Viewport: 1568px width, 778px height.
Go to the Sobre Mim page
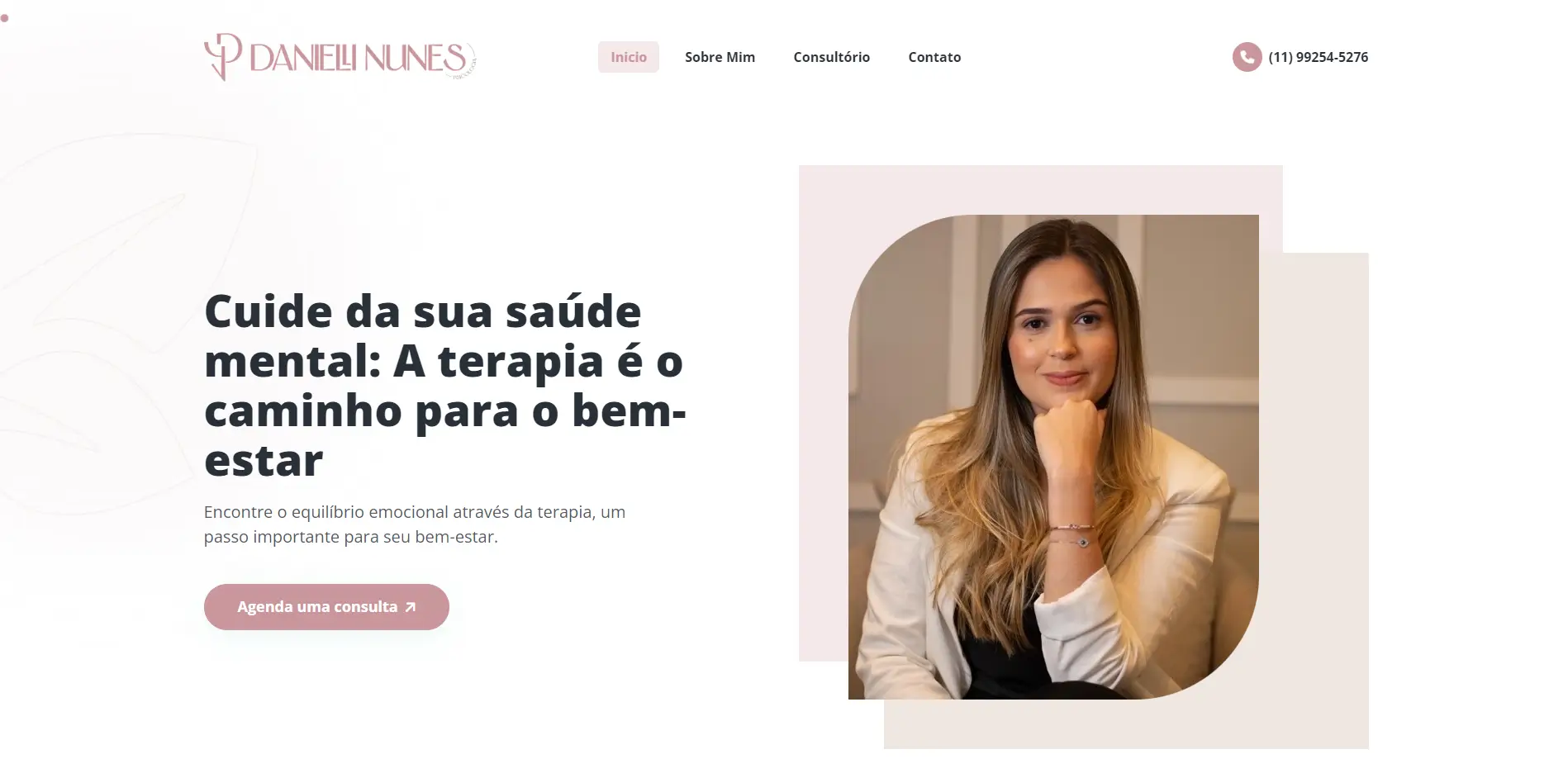tap(720, 57)
